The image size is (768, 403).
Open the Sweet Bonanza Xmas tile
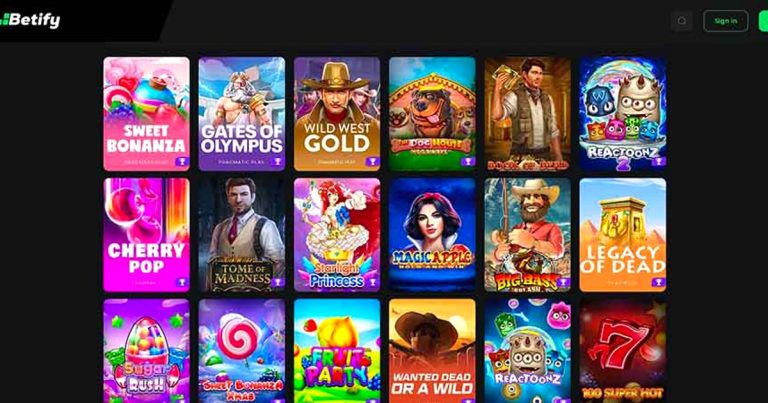[x=241, y=351]
